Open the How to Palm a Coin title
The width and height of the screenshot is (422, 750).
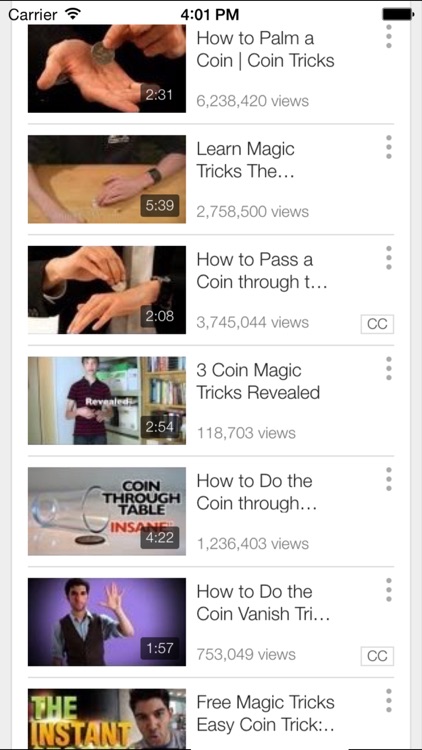point(266,49)
